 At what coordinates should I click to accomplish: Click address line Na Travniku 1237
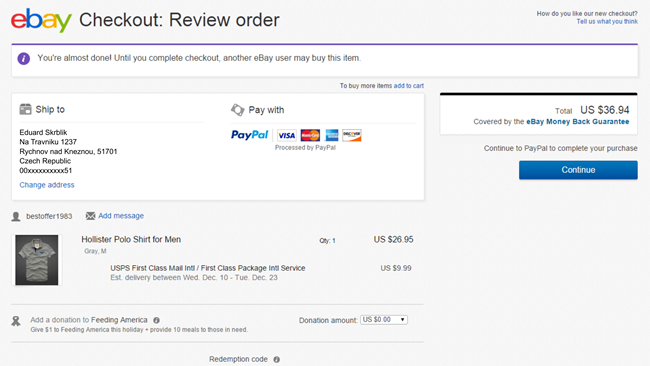48,142
